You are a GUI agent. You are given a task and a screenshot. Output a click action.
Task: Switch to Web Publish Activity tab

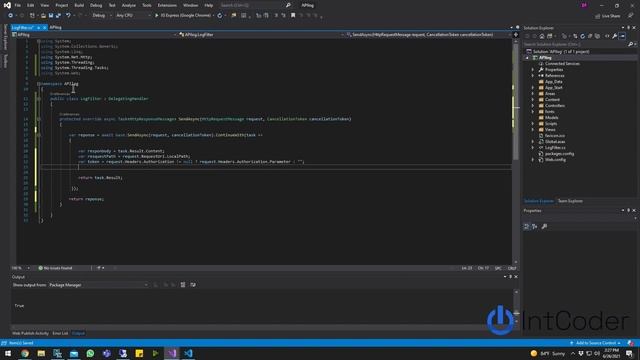[30, 333]
